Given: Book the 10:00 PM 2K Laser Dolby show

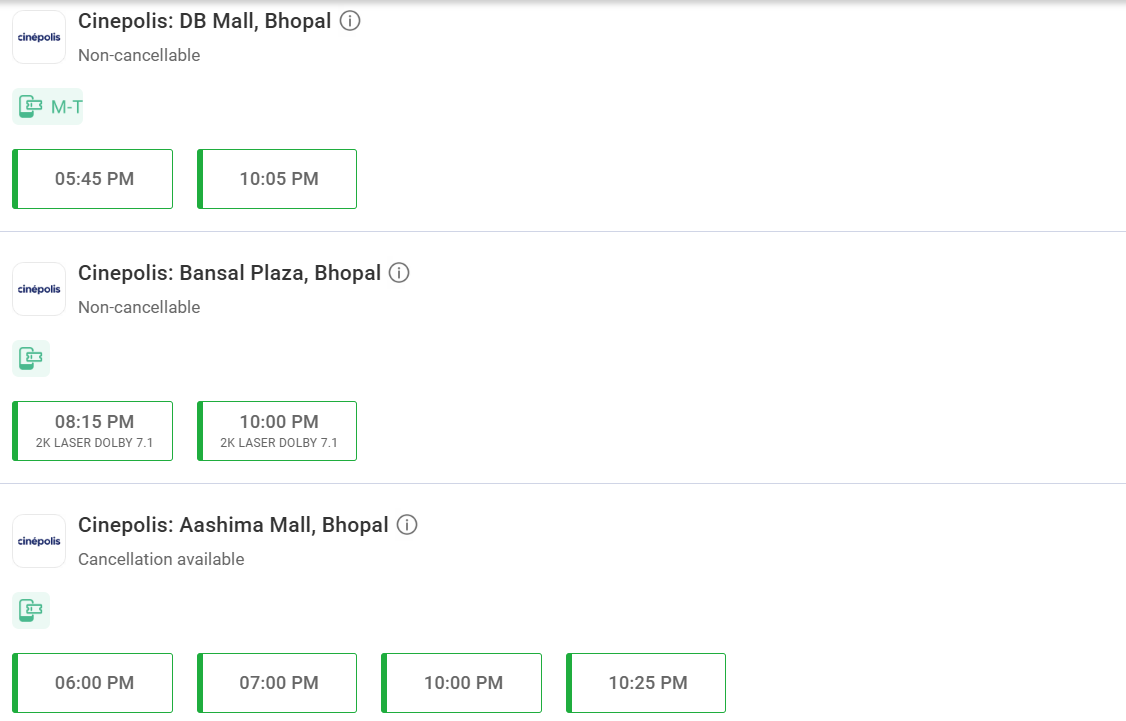Looking at the screenshot, I should pyautogui.click(x=277, y=431).
